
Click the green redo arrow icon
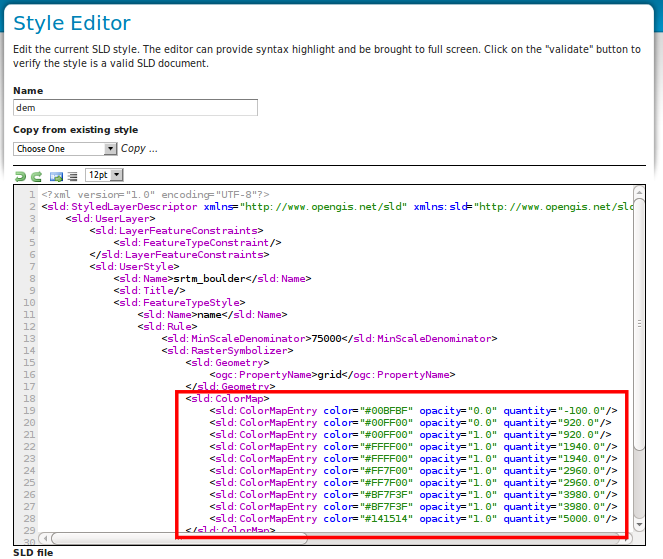click(x=37, y=176)
